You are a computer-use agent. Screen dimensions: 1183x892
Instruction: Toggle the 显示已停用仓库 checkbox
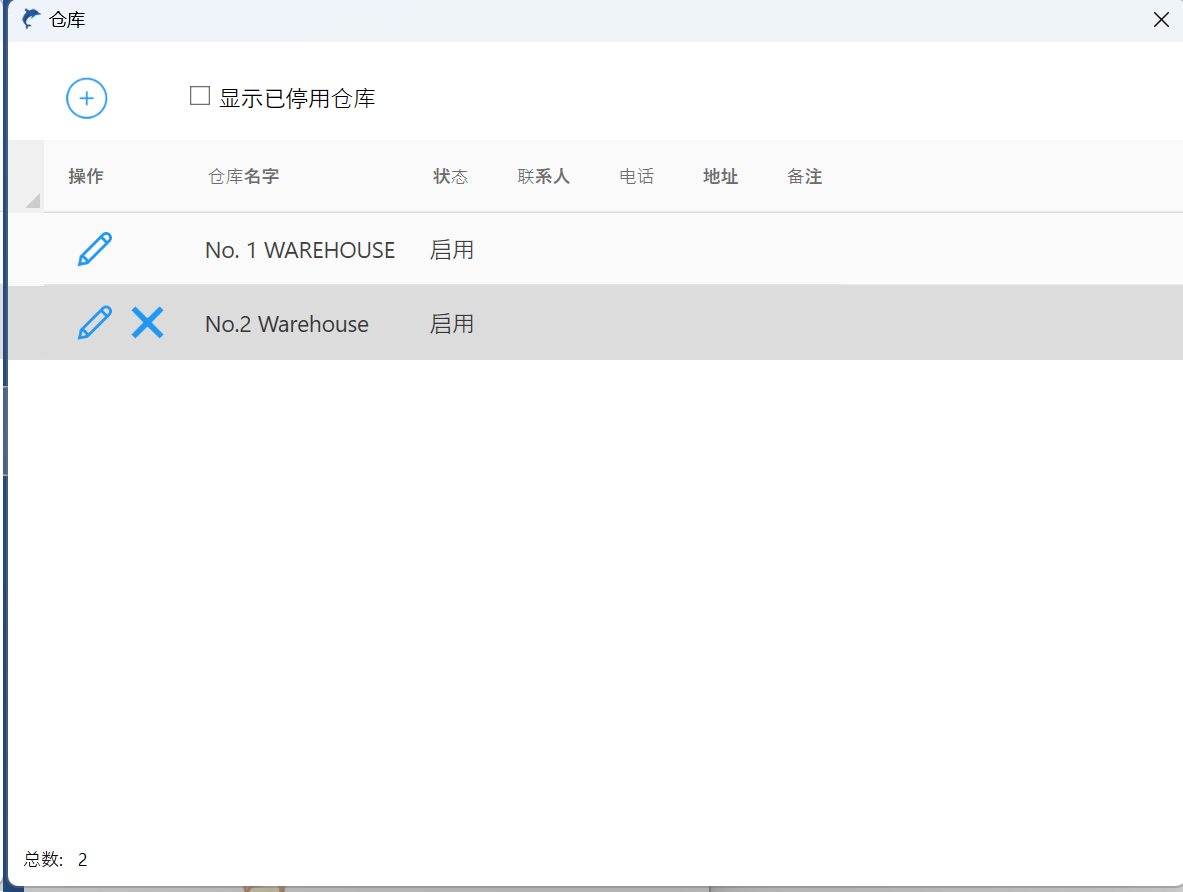tap(200, 96)
